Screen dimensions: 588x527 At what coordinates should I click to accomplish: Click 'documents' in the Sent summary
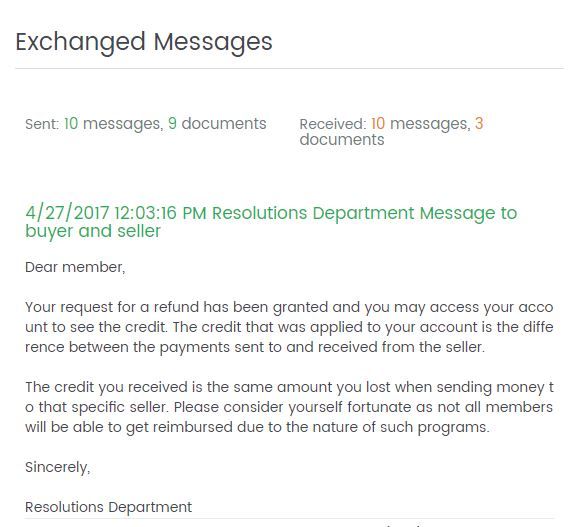(x=224, y=124)
